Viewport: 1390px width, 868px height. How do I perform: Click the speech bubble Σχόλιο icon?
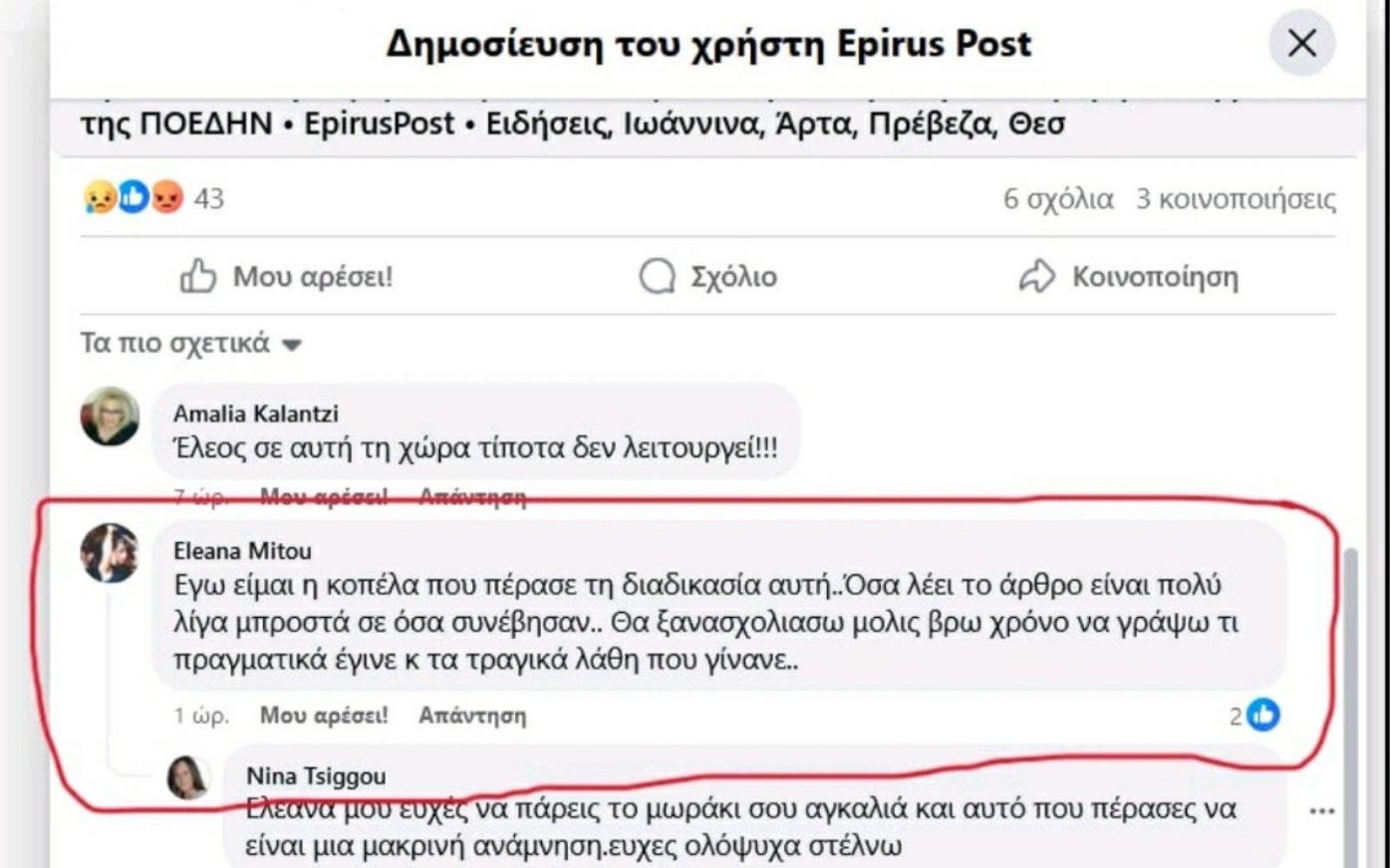click(x=657, y=276)
